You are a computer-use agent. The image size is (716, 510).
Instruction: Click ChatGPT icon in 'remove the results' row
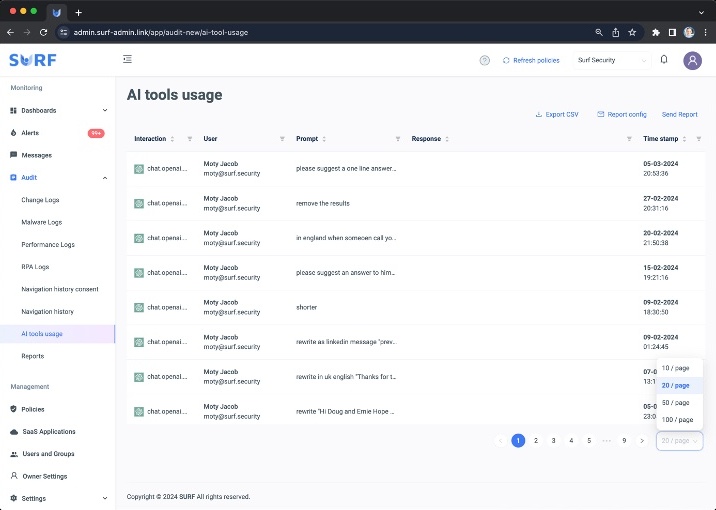coord(139,204)
